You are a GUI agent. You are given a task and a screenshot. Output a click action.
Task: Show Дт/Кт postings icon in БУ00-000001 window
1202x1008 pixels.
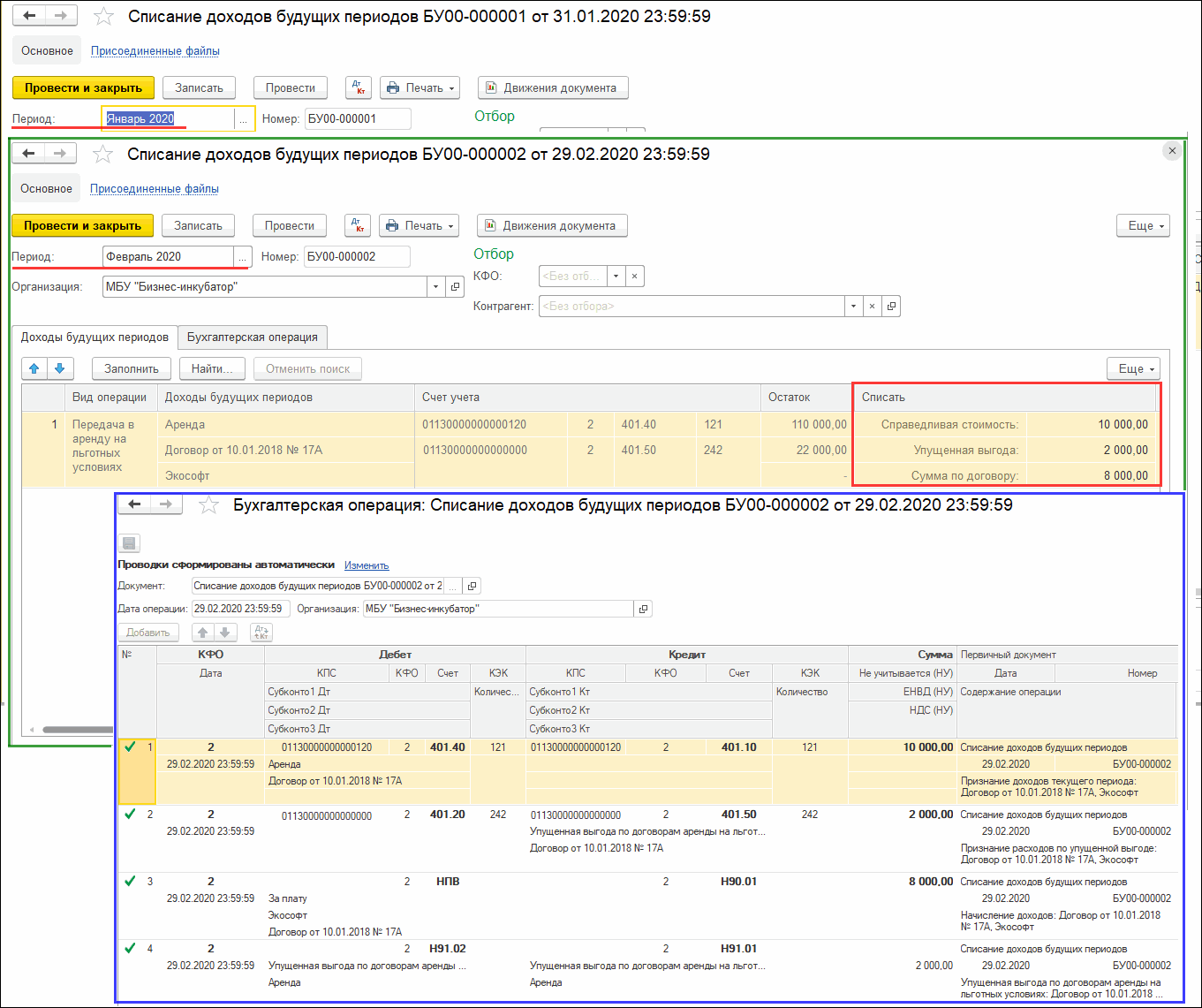pyautogui.click(x=359, y=87)
